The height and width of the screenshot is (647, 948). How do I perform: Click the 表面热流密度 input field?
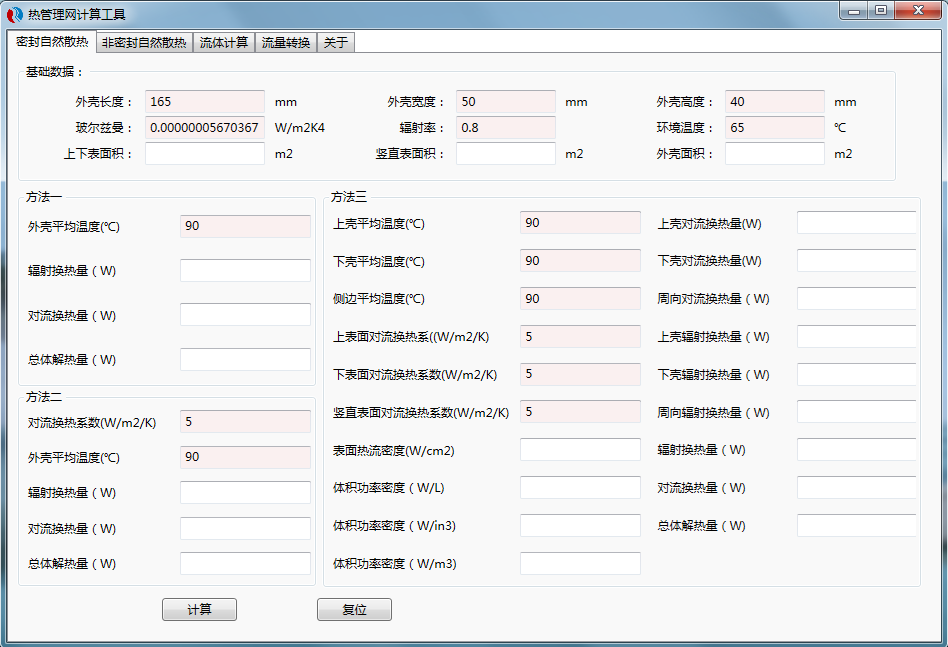click(x=579, y=448)
